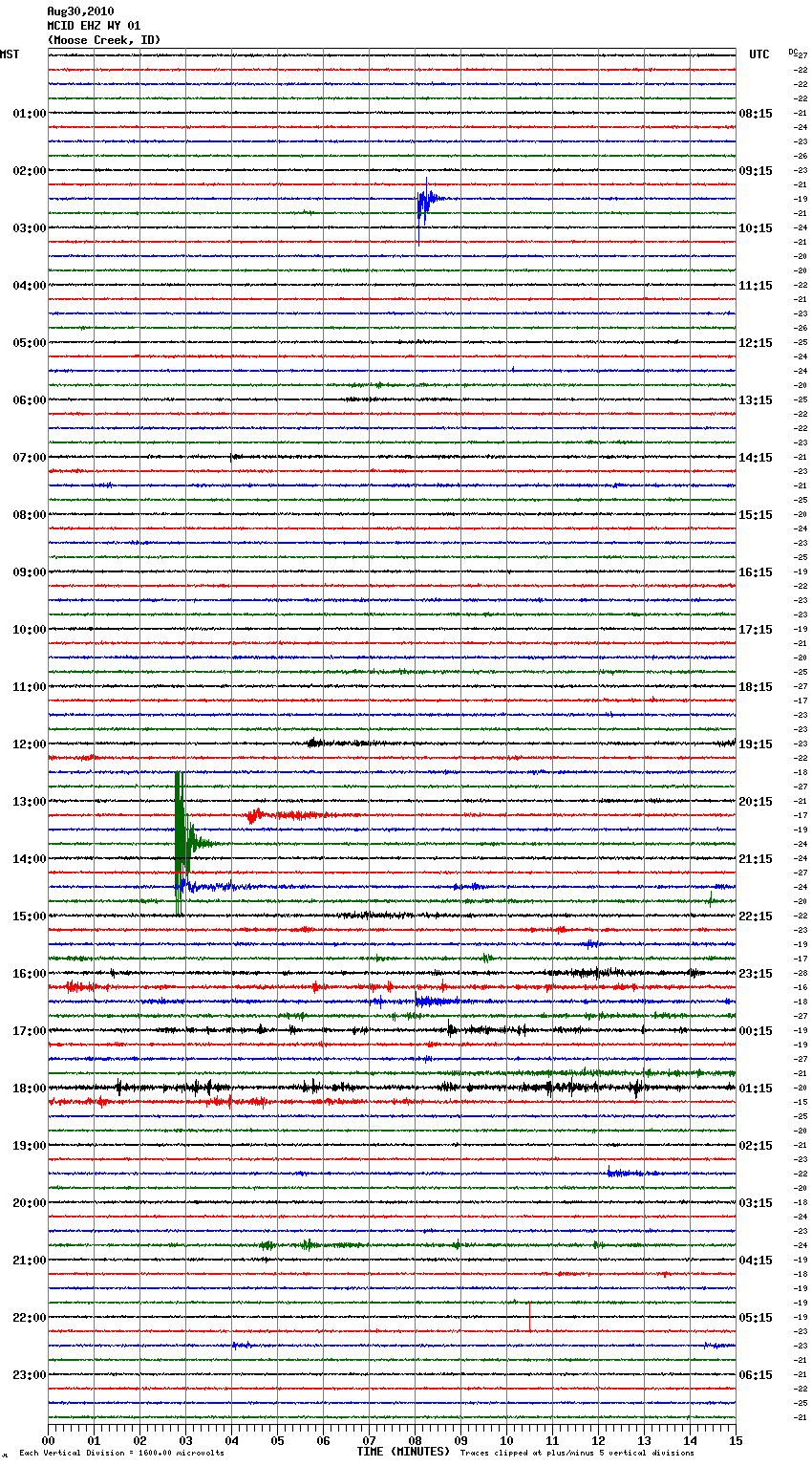Click the date label Aug30,2010
The width and height of the screenshot is (812, 1466).
[x=80, y=11]
